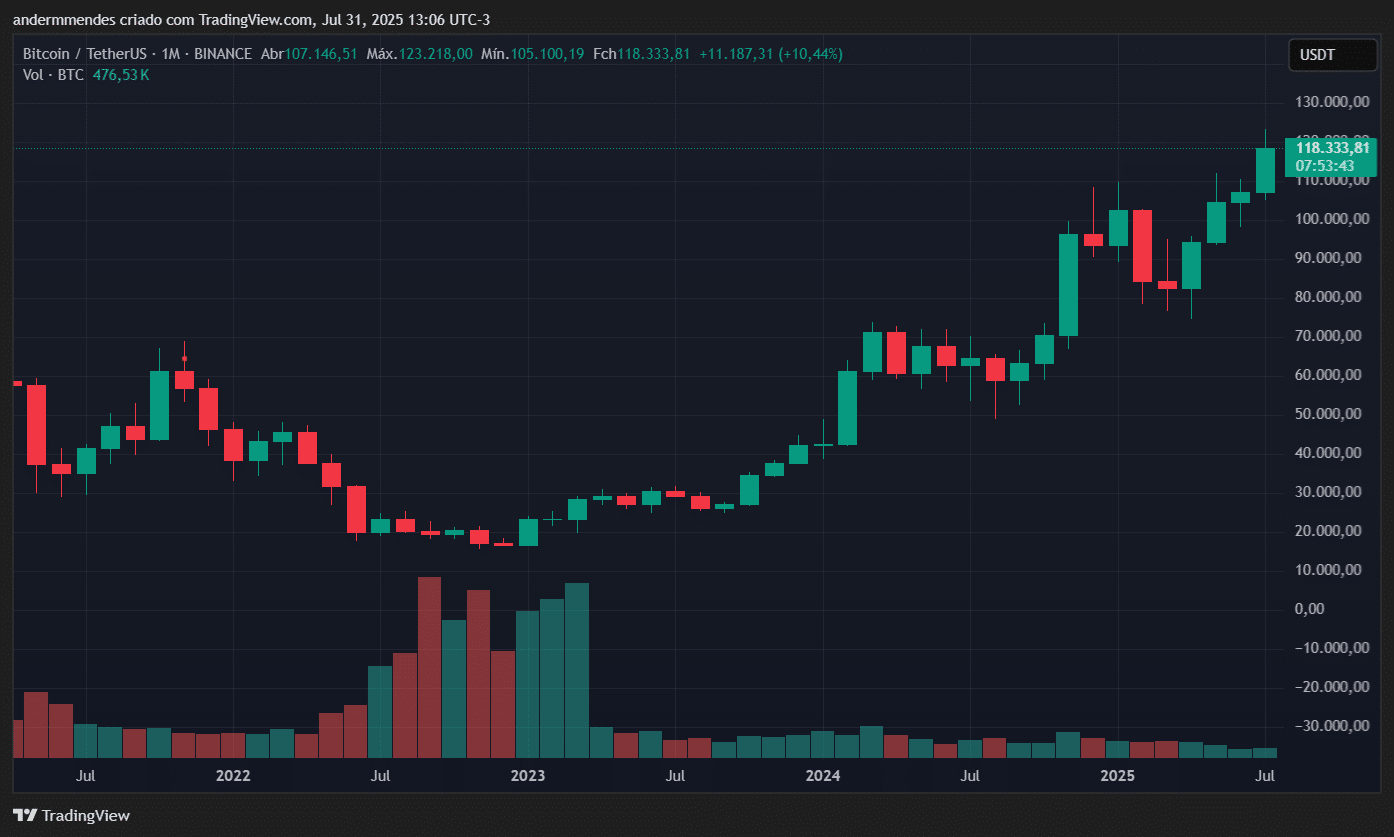This screenshot has width=1394, height=837.
Task: Click the green current price tag 118.333,81
Action: (1333, 148)
